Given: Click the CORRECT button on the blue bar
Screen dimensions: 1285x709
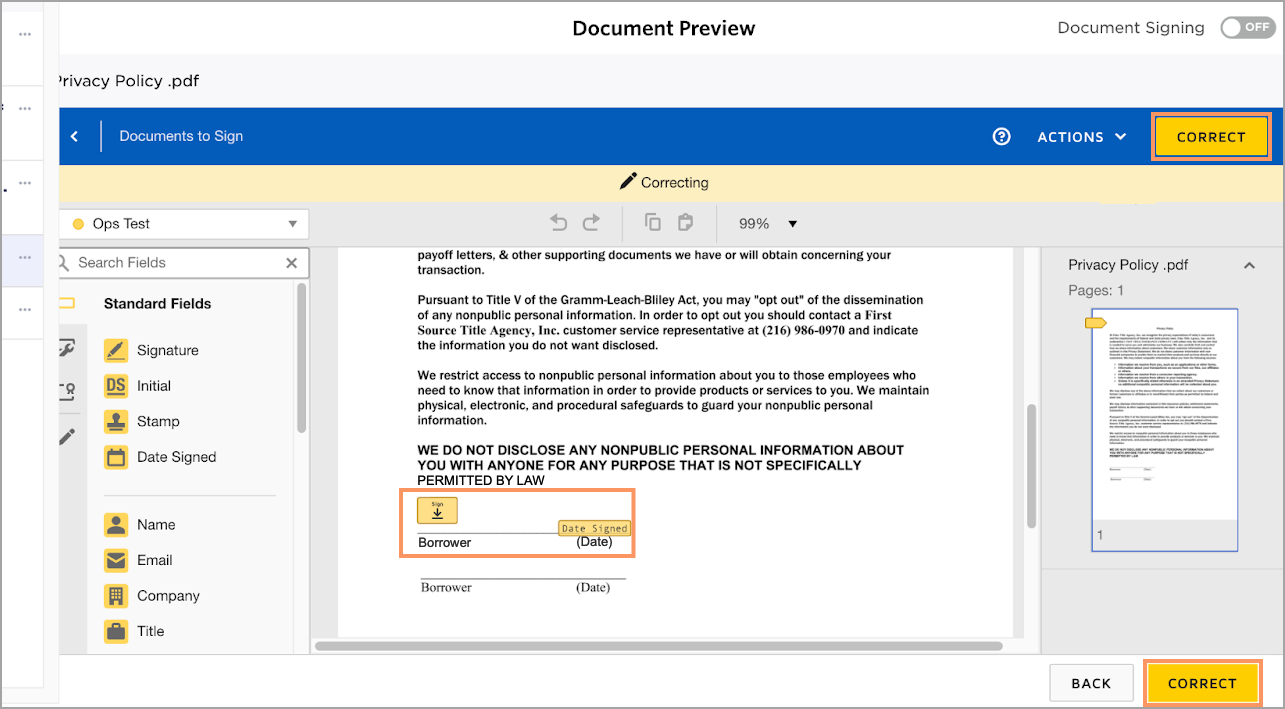Looking at the screenshot, I should 1211,136.
